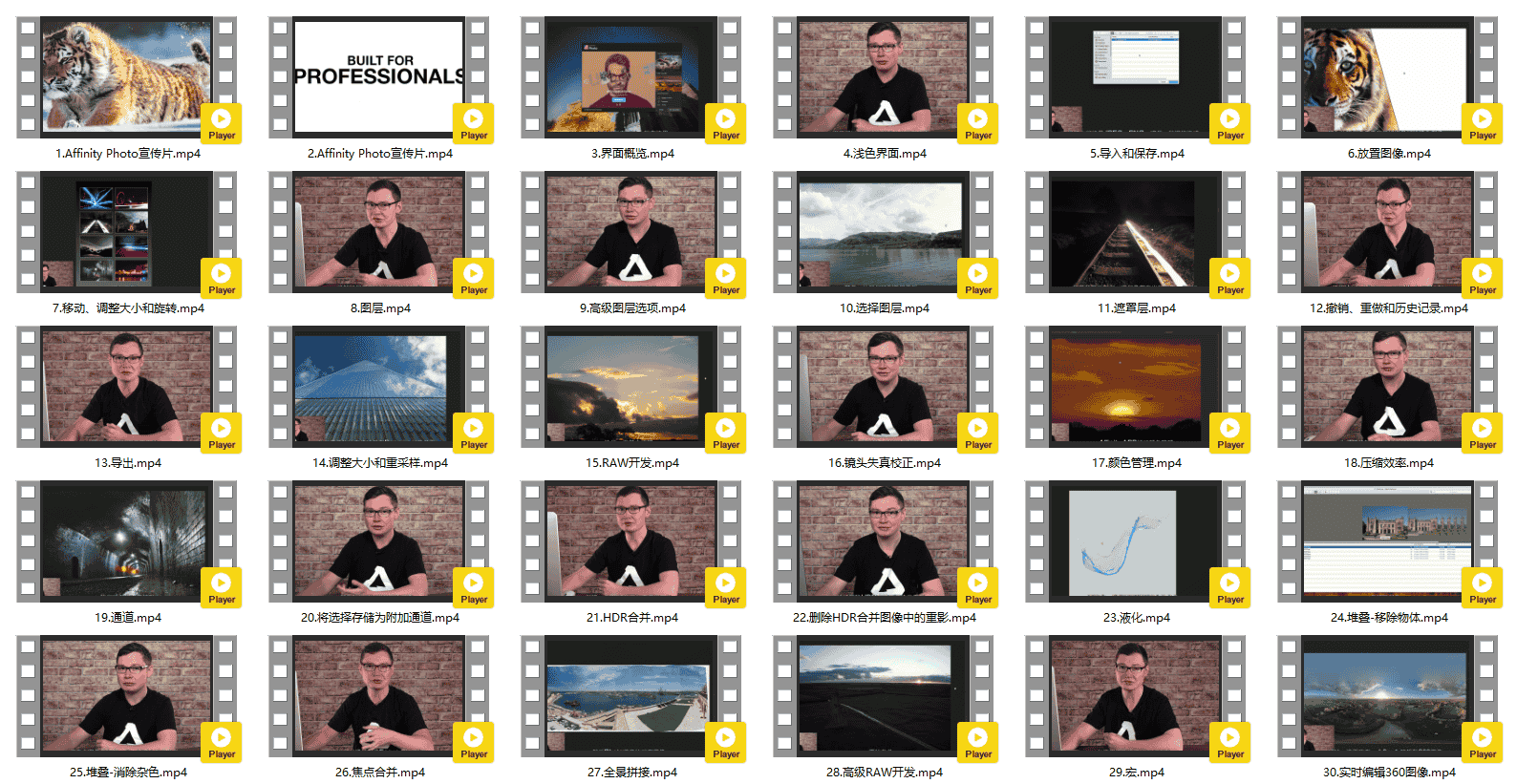
Task: Open the 14.调整大小和重采样.mp4 building thumbnail
Action: pos(379,386)
